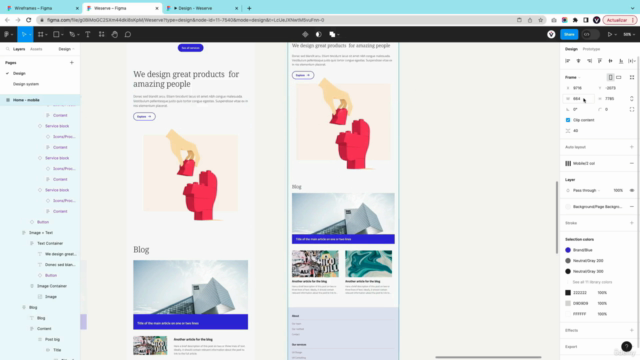Set frame to landscape orientation

coord(619,77)
